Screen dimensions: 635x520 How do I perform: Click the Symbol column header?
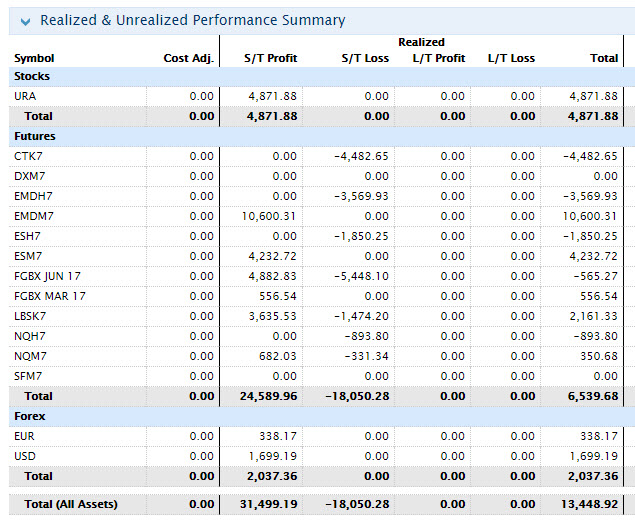point(34,58)
